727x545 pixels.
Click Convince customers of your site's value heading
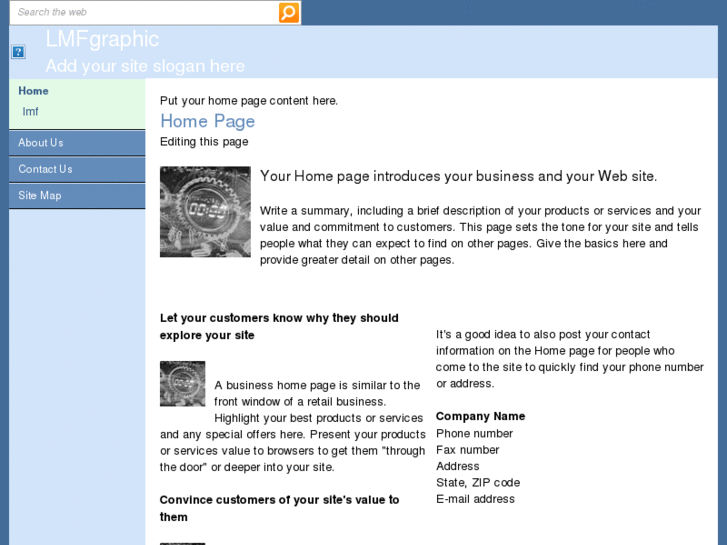280,508
